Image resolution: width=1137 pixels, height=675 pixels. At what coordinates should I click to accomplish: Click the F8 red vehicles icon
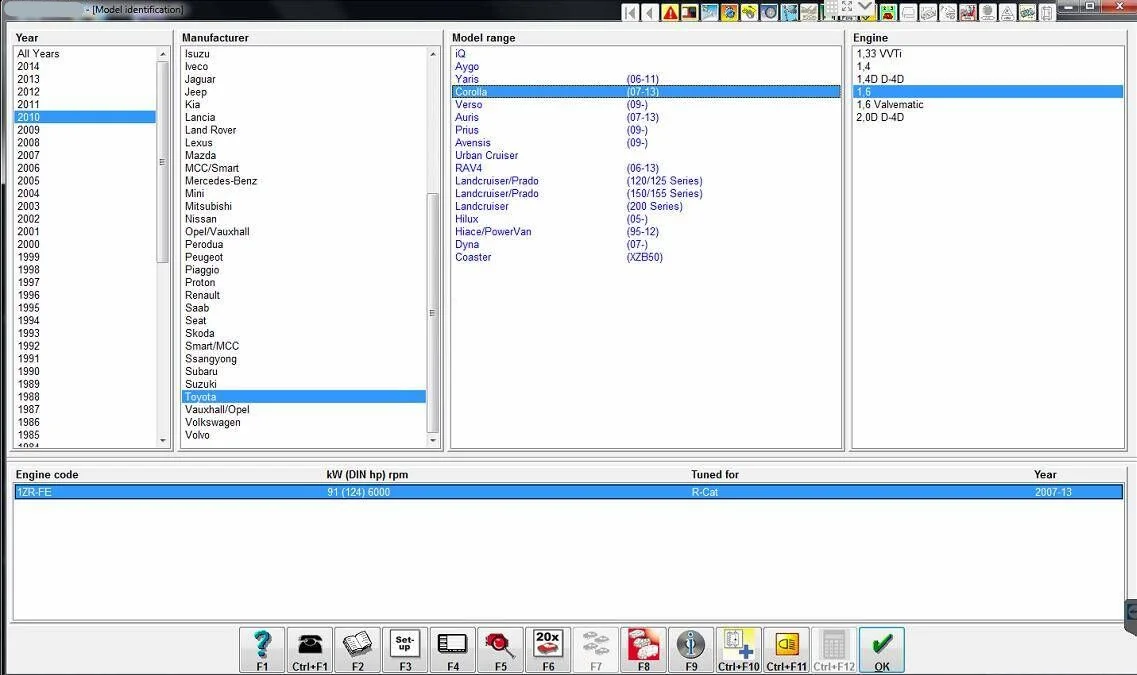click(643, 649)
